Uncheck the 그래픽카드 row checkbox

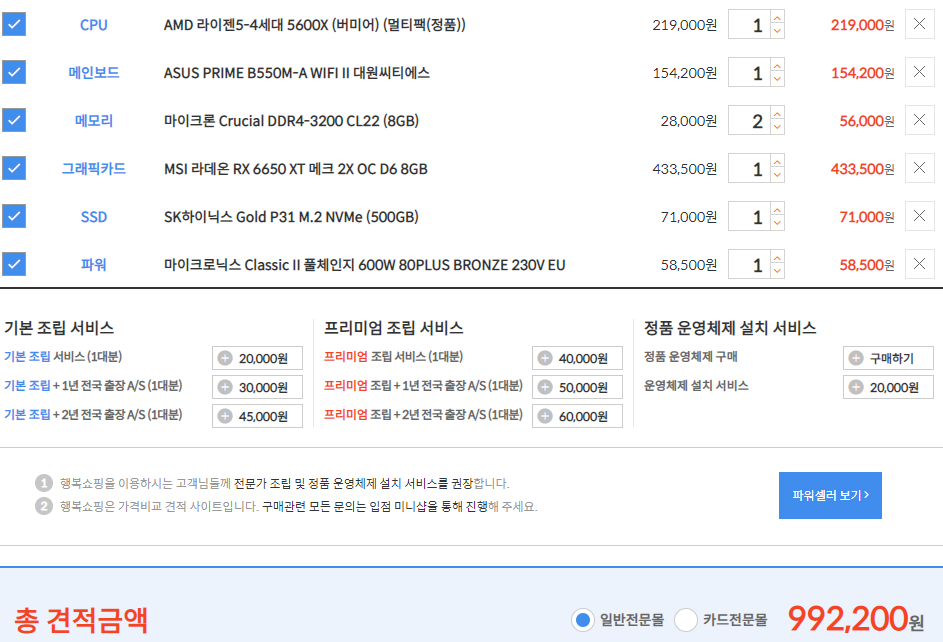click(14, 168)
